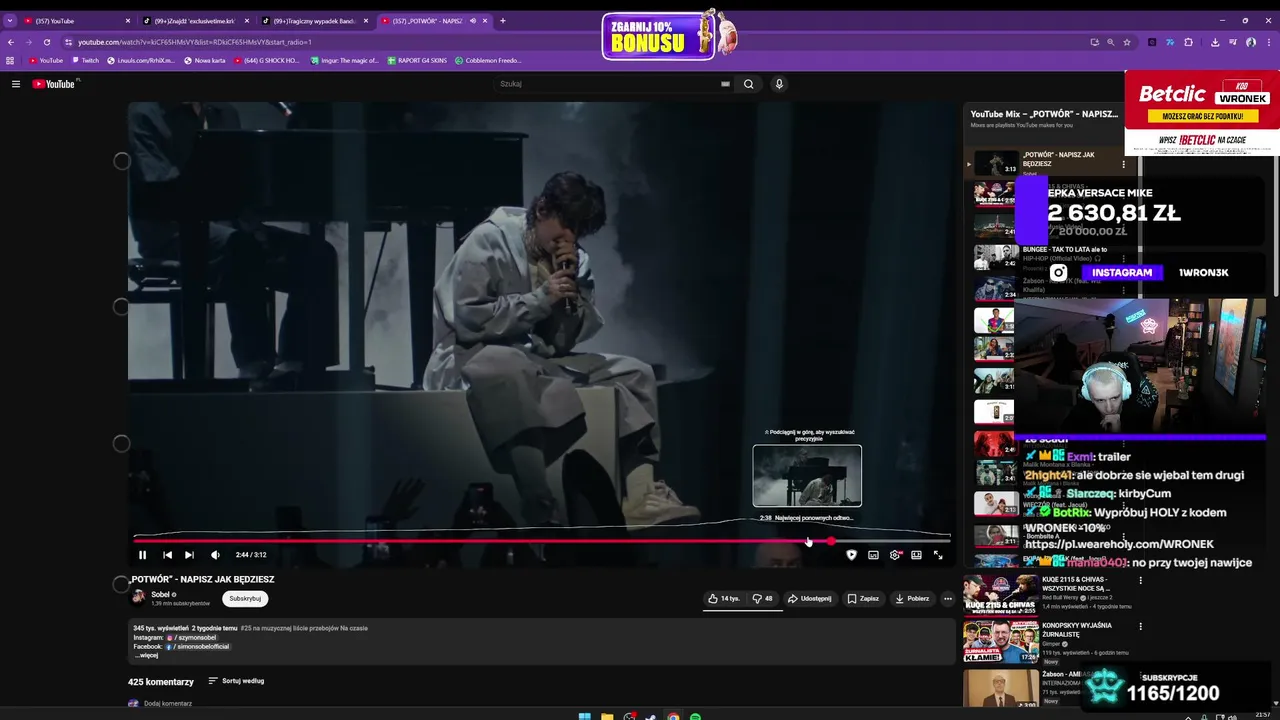
Task: Open browser profile avatar
Action: coord(1251,42)
